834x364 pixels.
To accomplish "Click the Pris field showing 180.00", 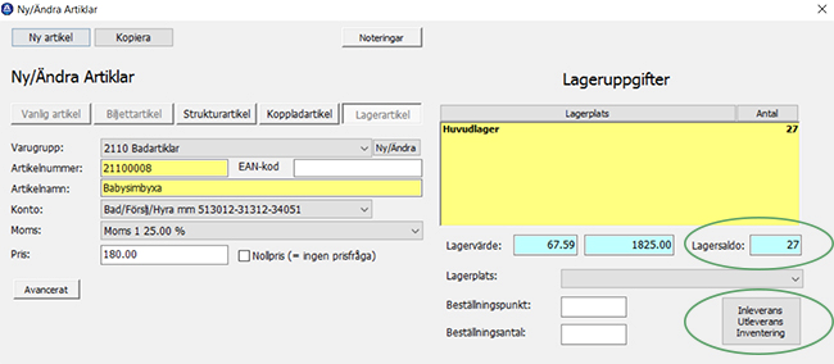I will [164, 254].
